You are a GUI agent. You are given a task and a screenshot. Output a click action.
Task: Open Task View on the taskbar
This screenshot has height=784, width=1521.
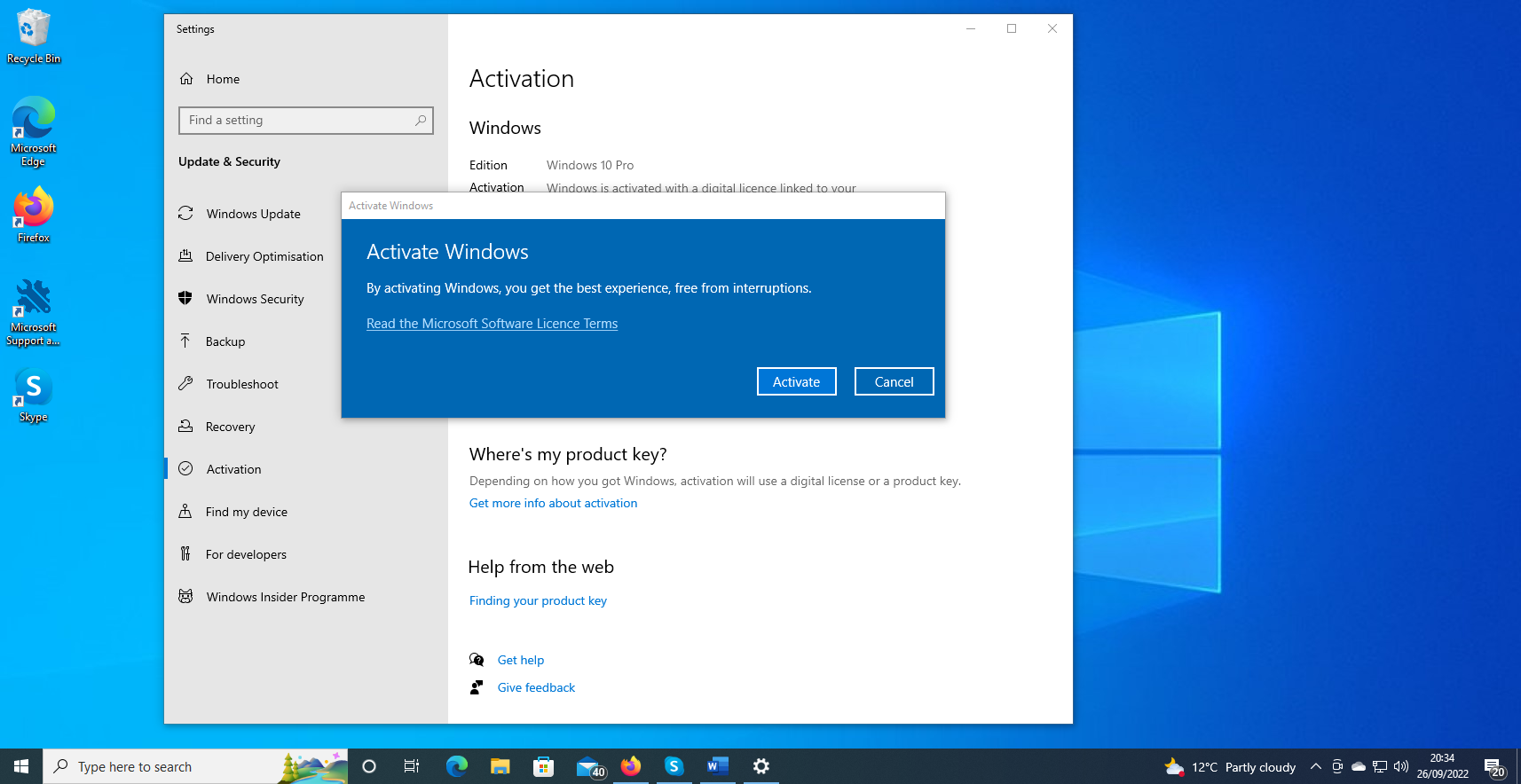(x=412, y=766)
